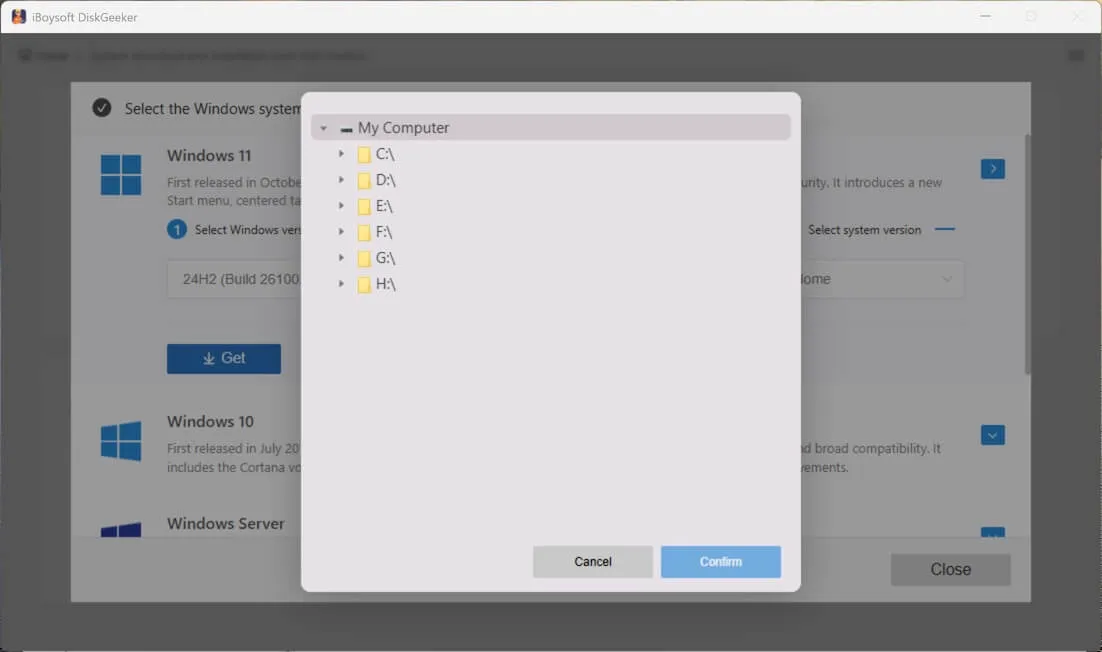This screenshot has width=1102, height=652.
Task: Select the Windows 10 logo icon
Action: coord(120,440)
